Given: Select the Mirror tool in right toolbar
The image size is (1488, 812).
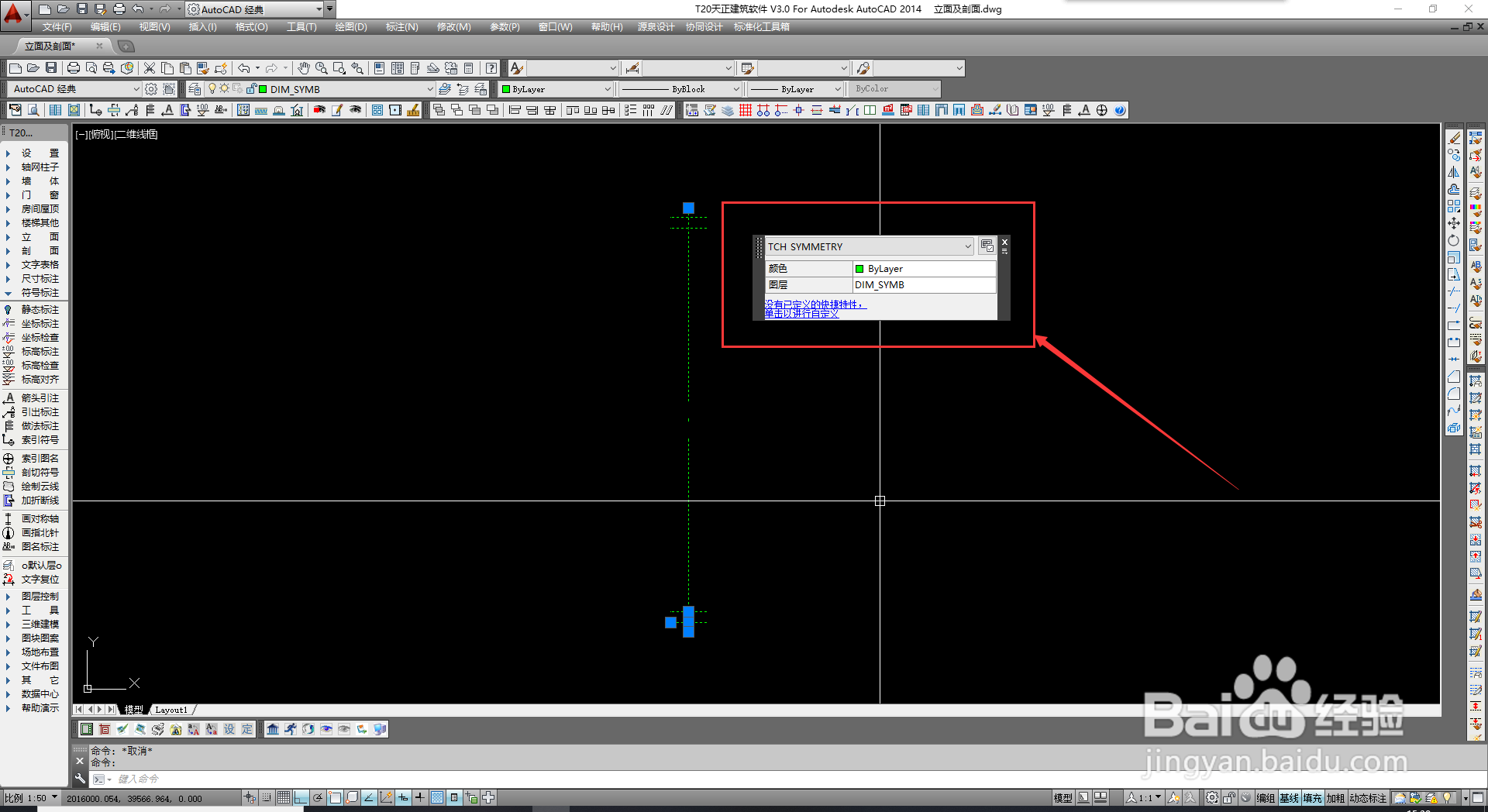Looking at the screenshot, I should point(1454,172).
